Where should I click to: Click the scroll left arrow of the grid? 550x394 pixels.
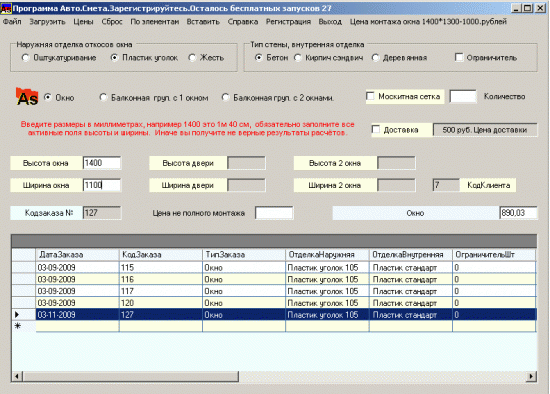coord(16,376)
